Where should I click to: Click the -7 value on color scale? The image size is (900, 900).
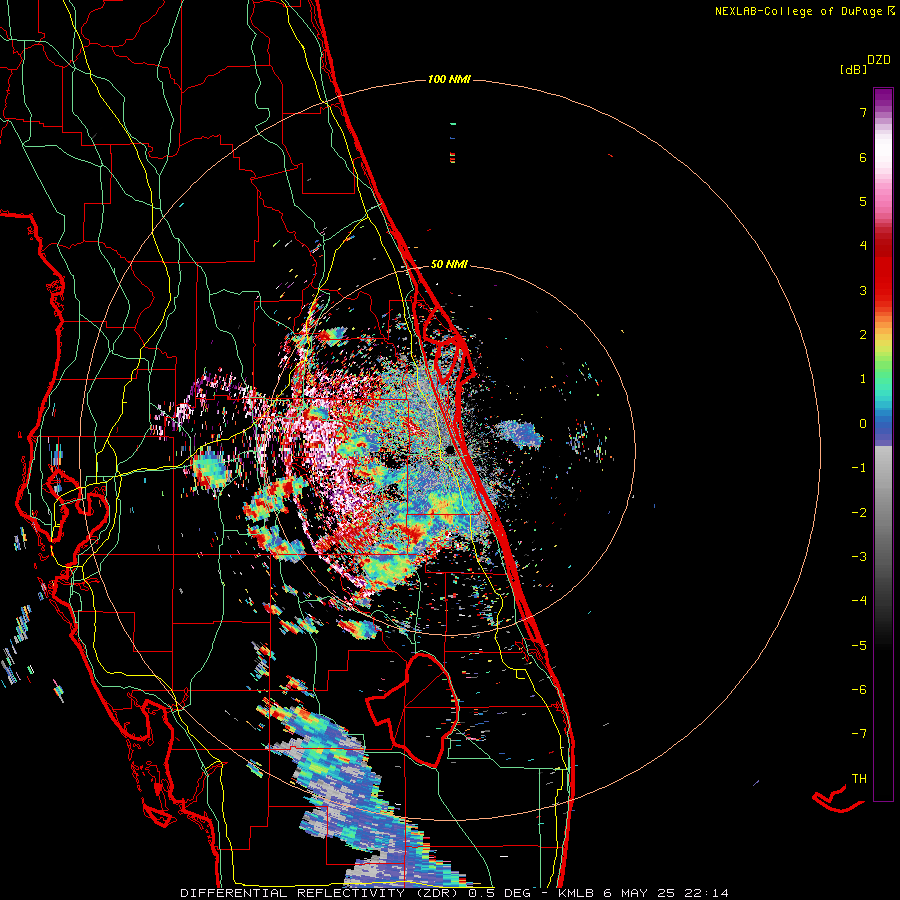coord(859,734)
